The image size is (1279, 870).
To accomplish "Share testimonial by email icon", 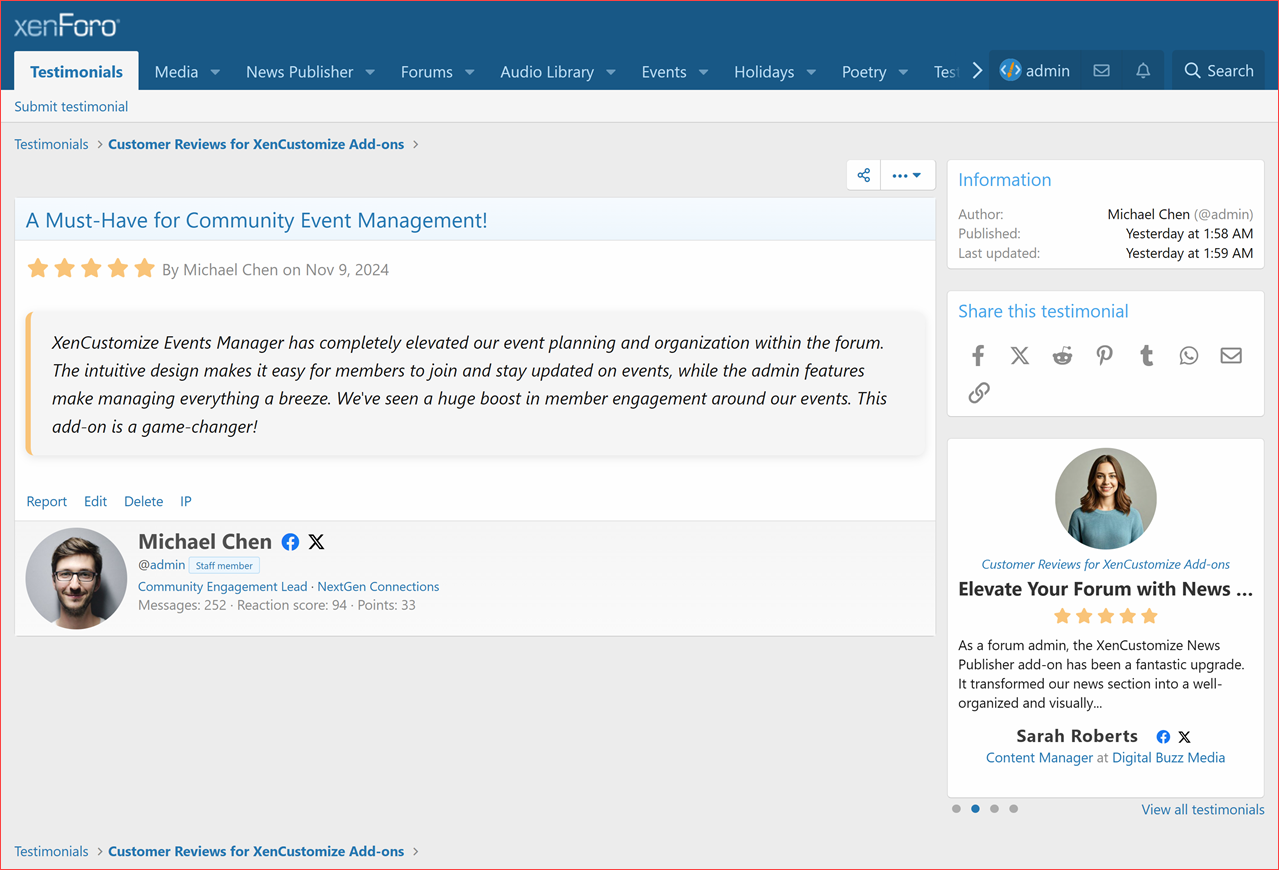I will point(1231,356).
